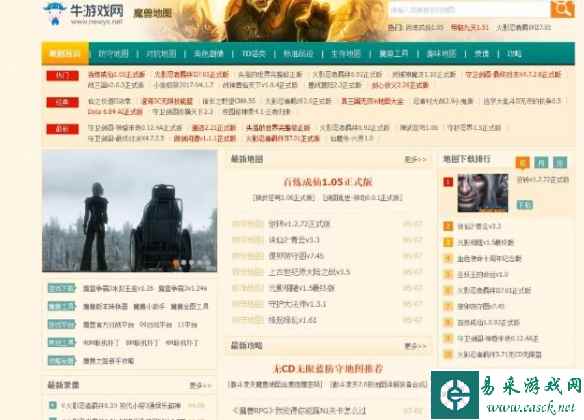The height and width of the screenshot is (420, 584).
Task: Click the second red tag beside the classic links row
Action: tap(62, 102)
